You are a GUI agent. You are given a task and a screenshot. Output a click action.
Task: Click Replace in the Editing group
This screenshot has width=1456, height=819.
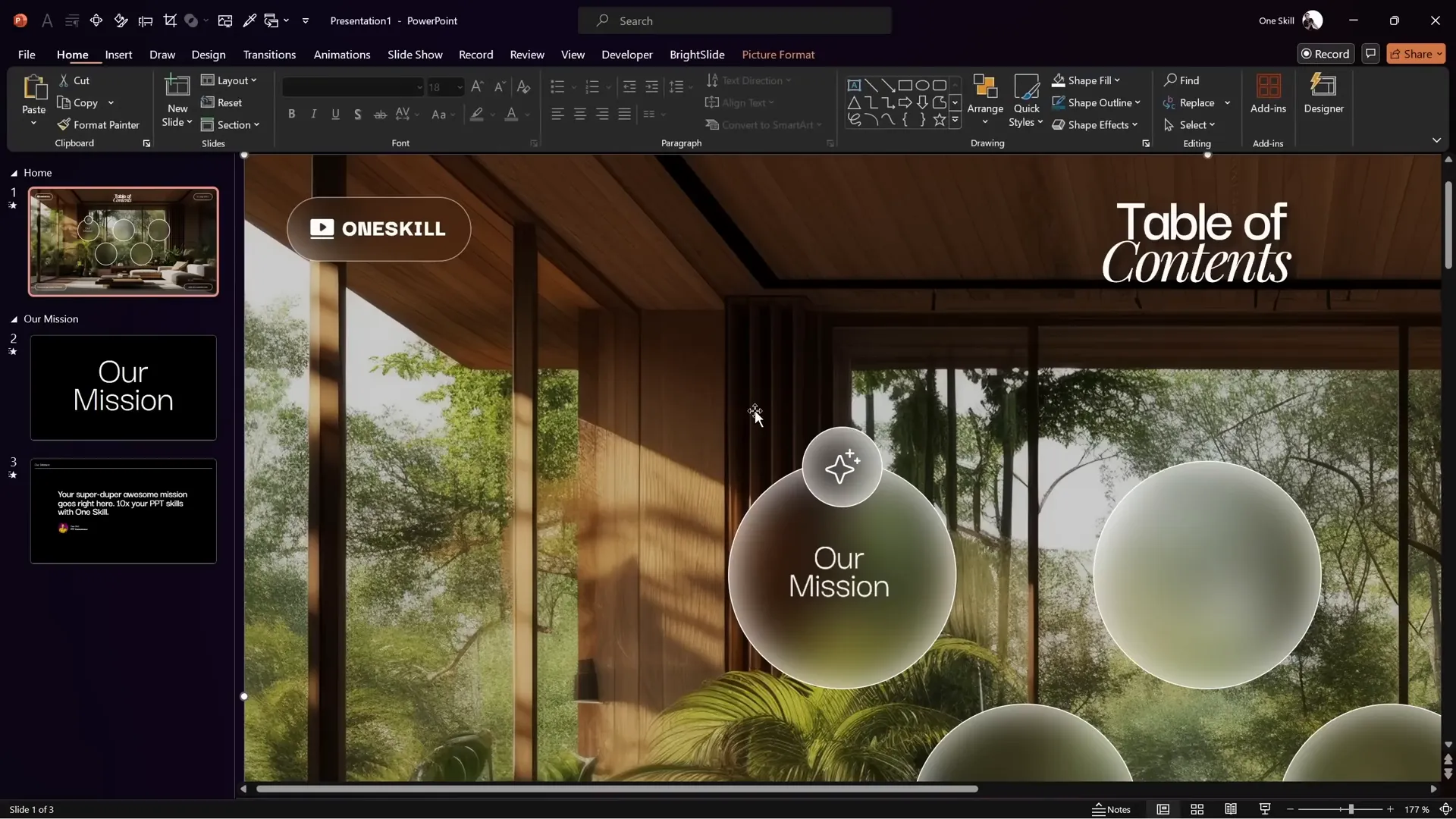click(x=1189, y=102)
